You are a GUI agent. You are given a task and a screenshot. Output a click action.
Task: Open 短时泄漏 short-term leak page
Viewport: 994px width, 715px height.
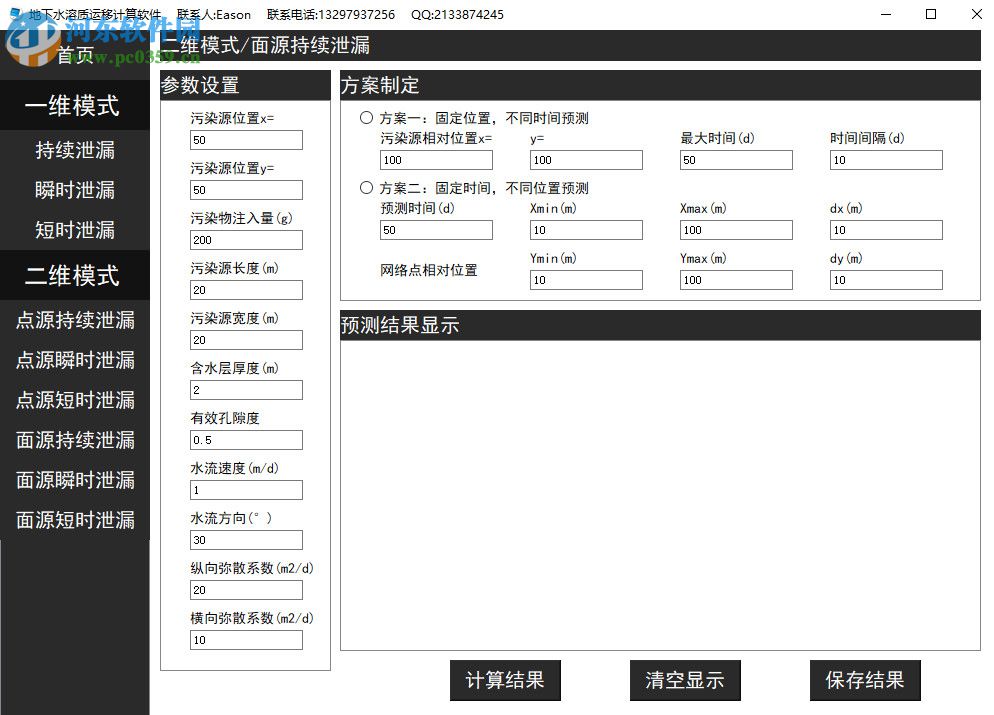click(74, 230)
